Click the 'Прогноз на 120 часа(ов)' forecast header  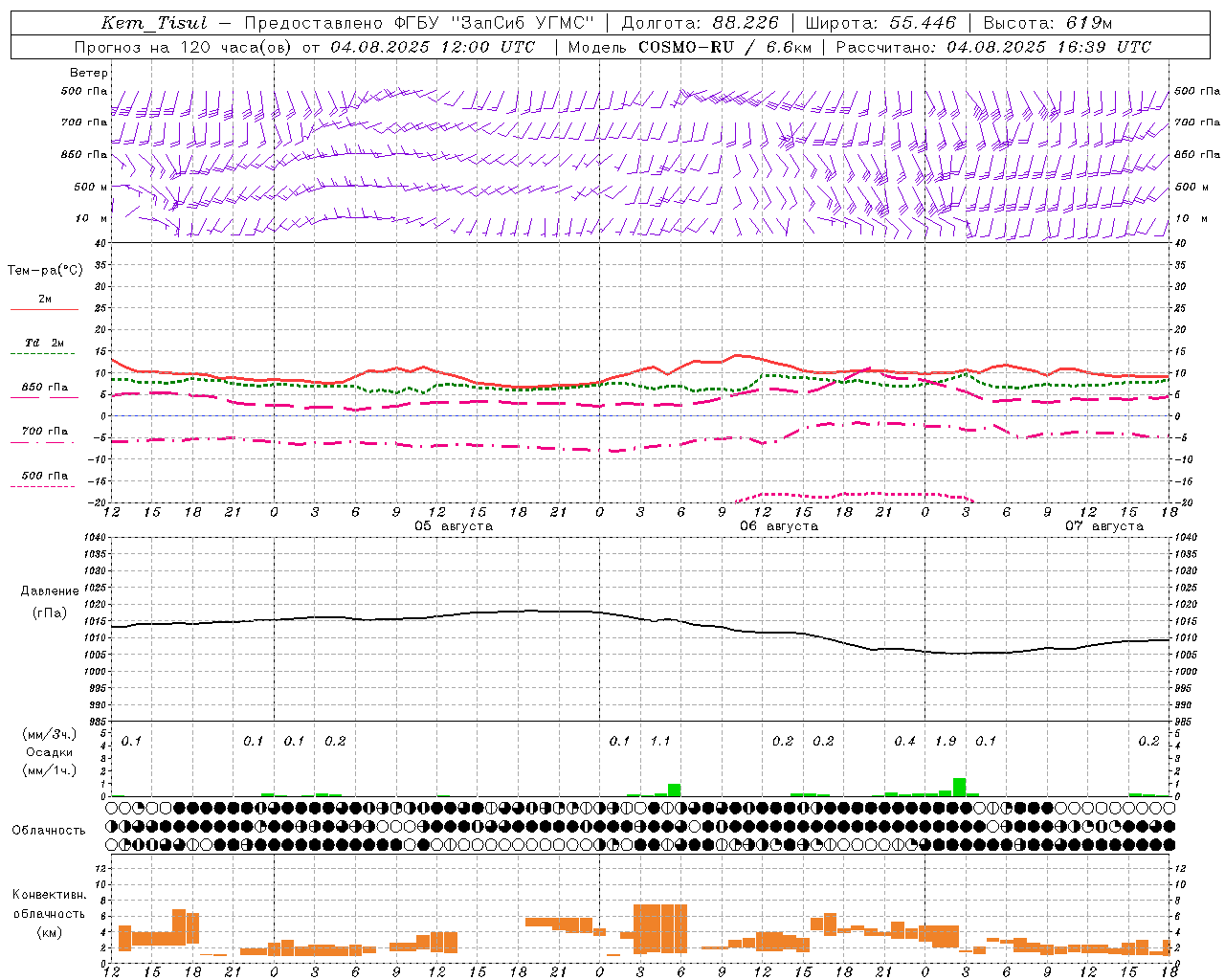point(185,47)
